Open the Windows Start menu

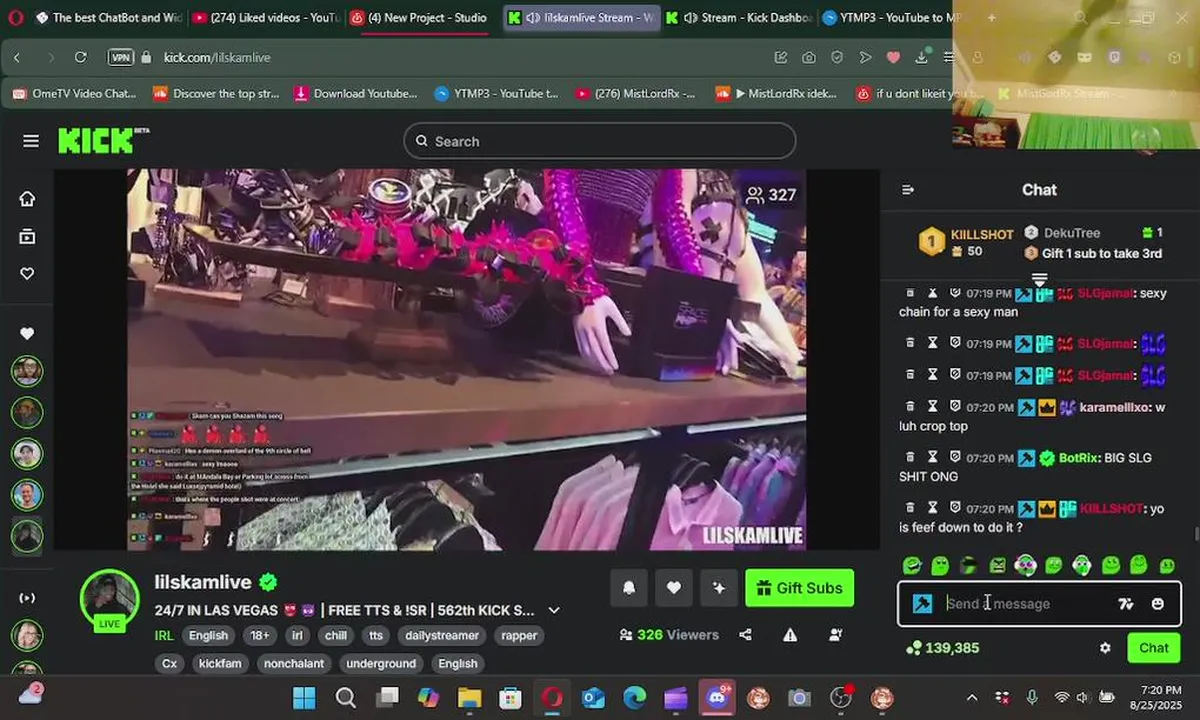(303, 697)
